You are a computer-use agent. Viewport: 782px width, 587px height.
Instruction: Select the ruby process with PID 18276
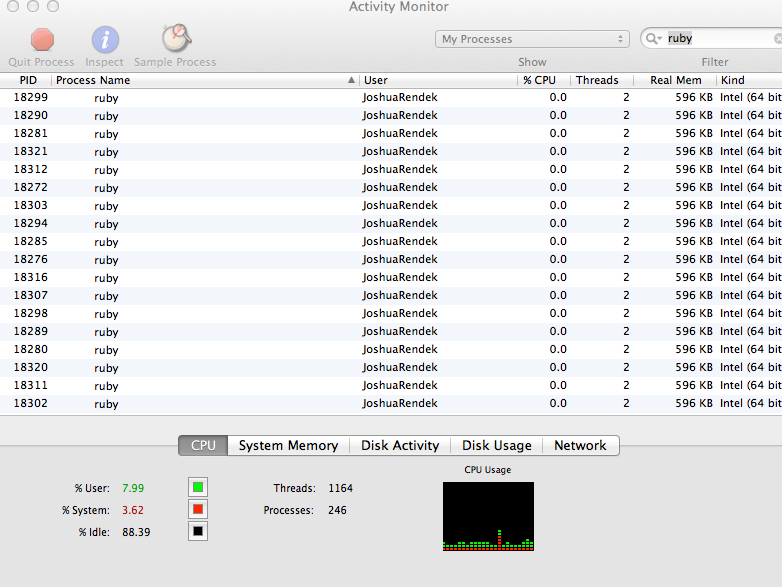pyautogui.click(x=391, y=259)
